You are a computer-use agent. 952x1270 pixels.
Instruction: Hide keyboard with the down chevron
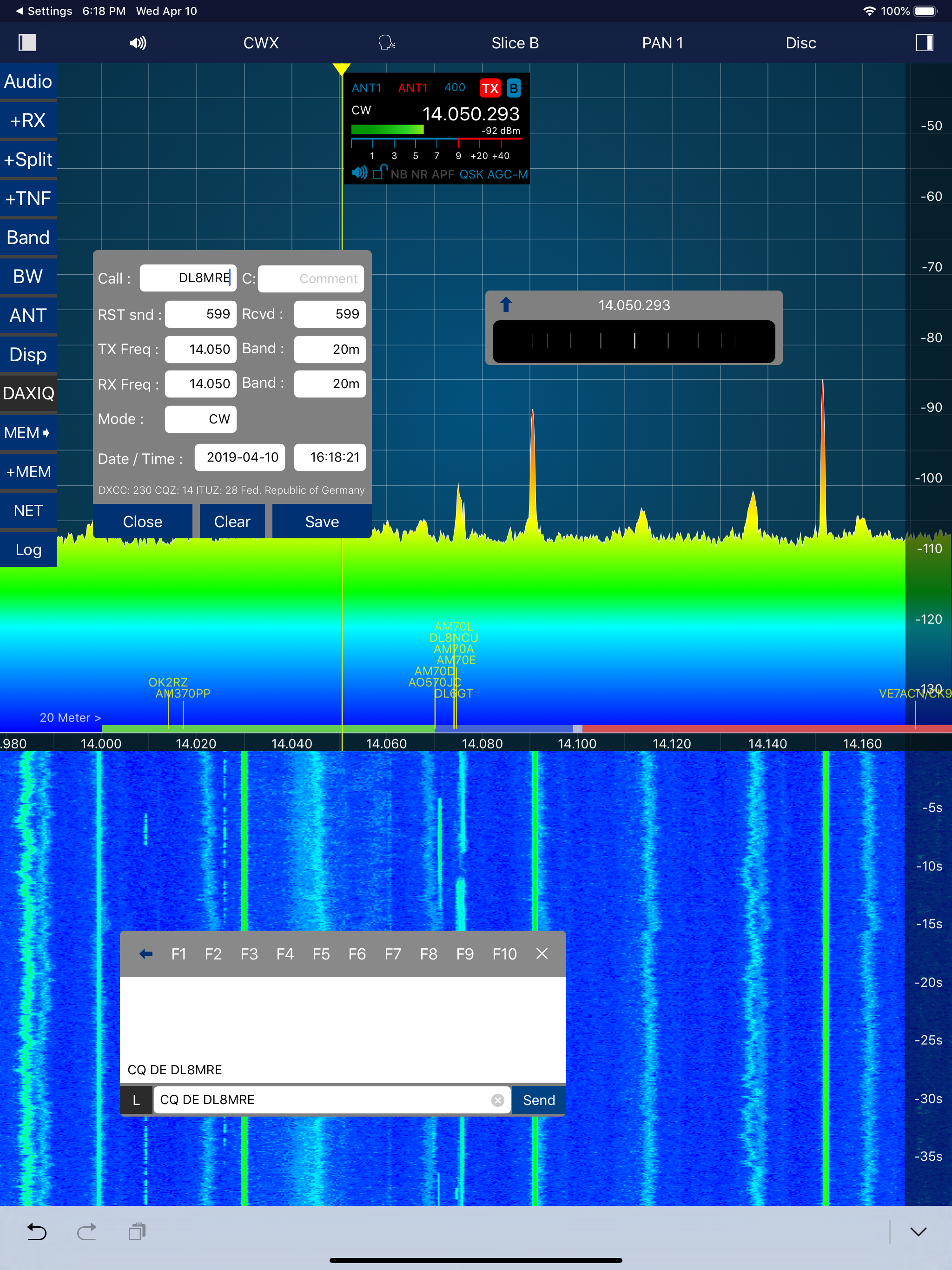point(918,1231)
